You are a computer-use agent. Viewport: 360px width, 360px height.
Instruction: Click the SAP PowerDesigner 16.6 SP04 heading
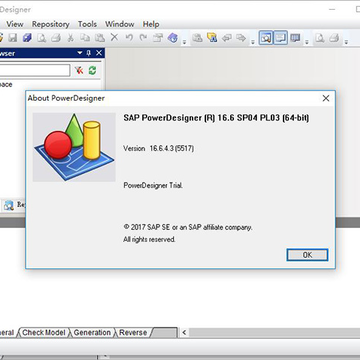point(216,118)
